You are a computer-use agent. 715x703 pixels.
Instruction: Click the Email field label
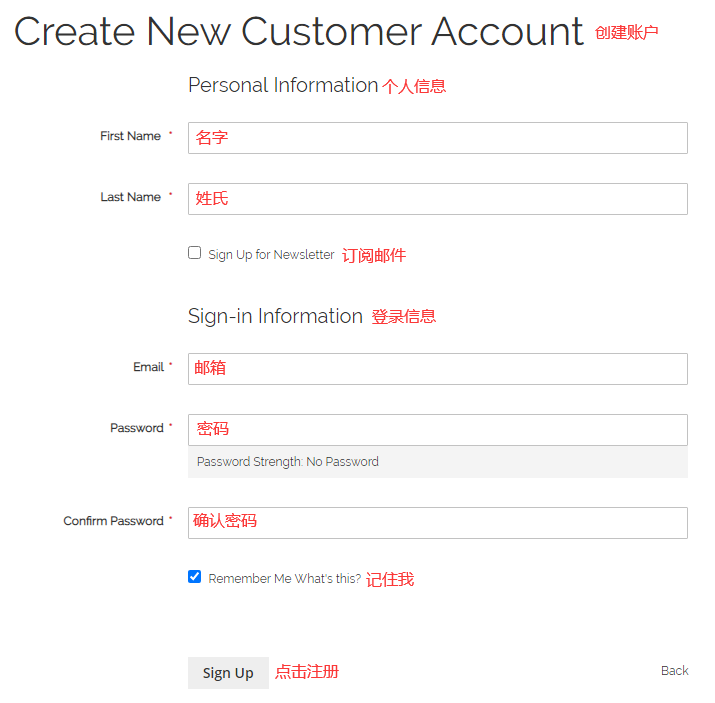(148, 367)
